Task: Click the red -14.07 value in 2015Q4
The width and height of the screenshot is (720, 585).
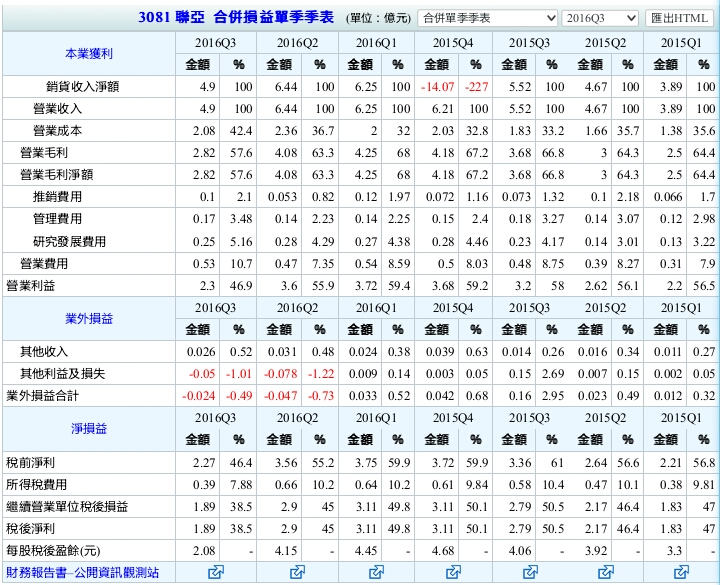Action: (438, 87)
